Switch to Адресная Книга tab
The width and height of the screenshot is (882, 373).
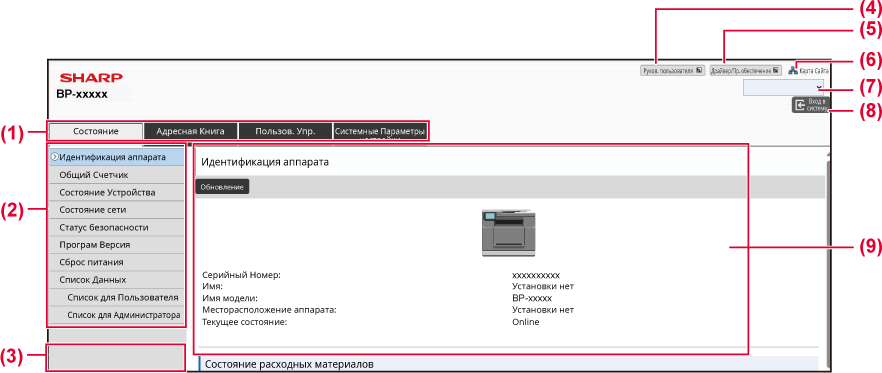tap(190, 131)
